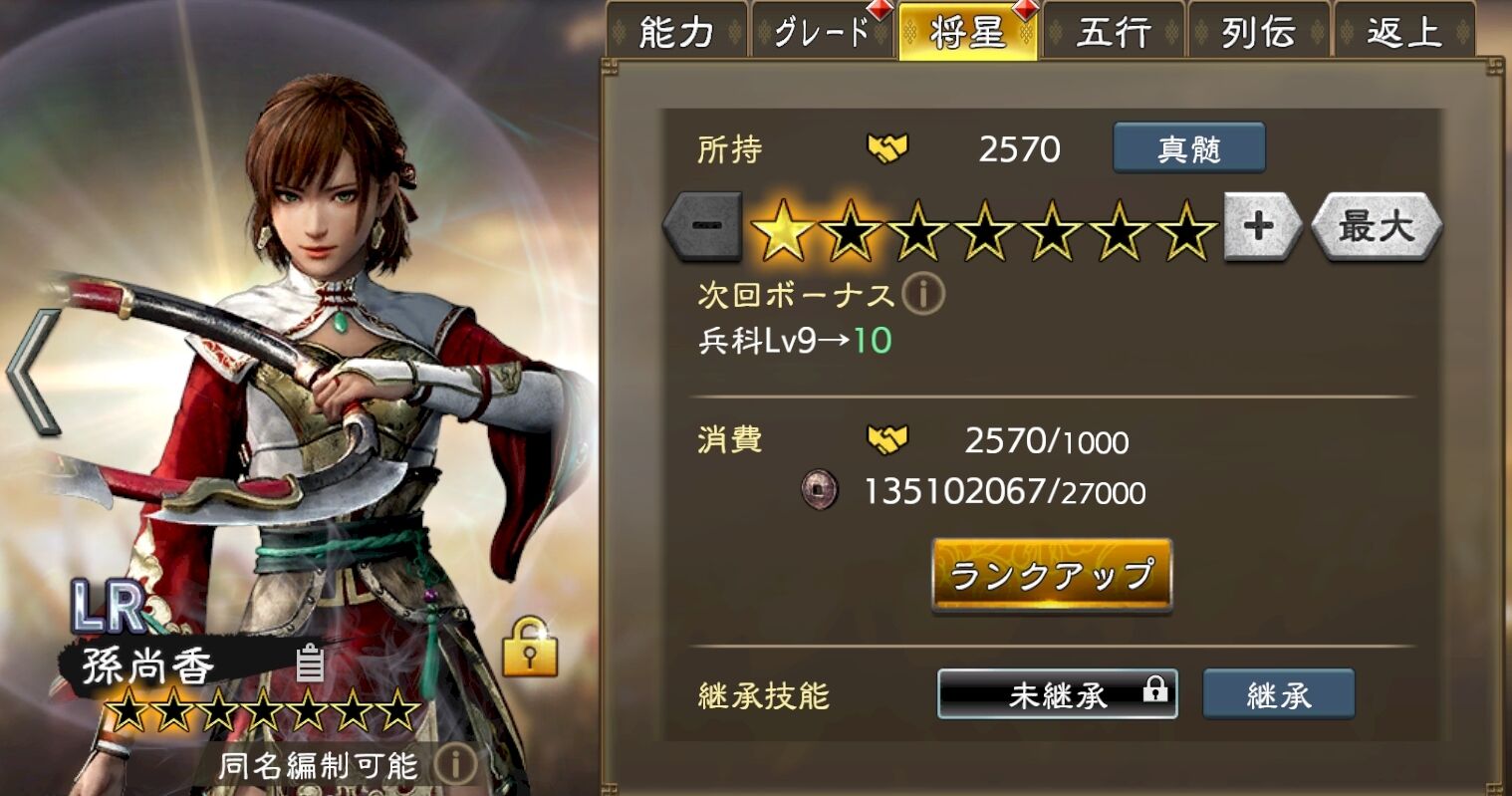Screen dimensions: 1512x796
Task: Click the small lock on 未継承 field
Action: click(1154, 689)
